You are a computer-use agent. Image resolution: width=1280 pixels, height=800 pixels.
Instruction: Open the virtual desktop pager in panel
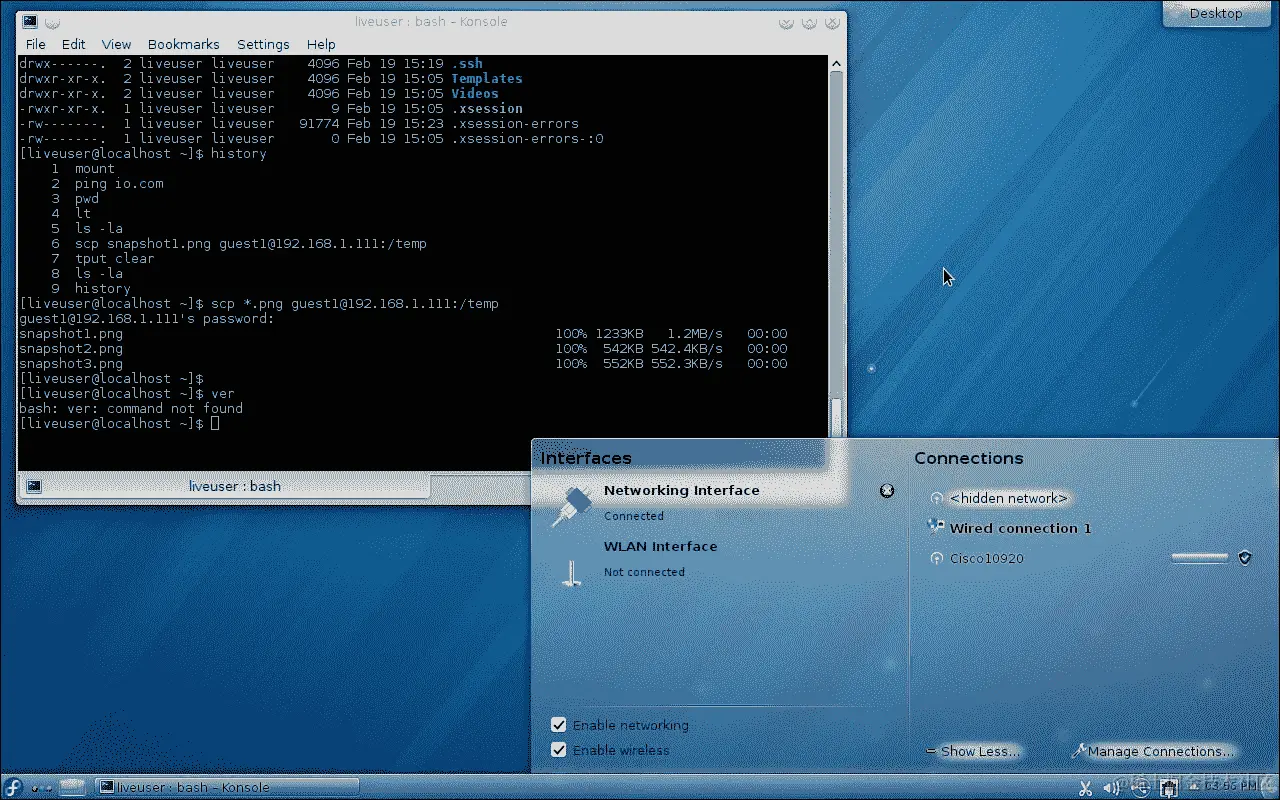70,787
